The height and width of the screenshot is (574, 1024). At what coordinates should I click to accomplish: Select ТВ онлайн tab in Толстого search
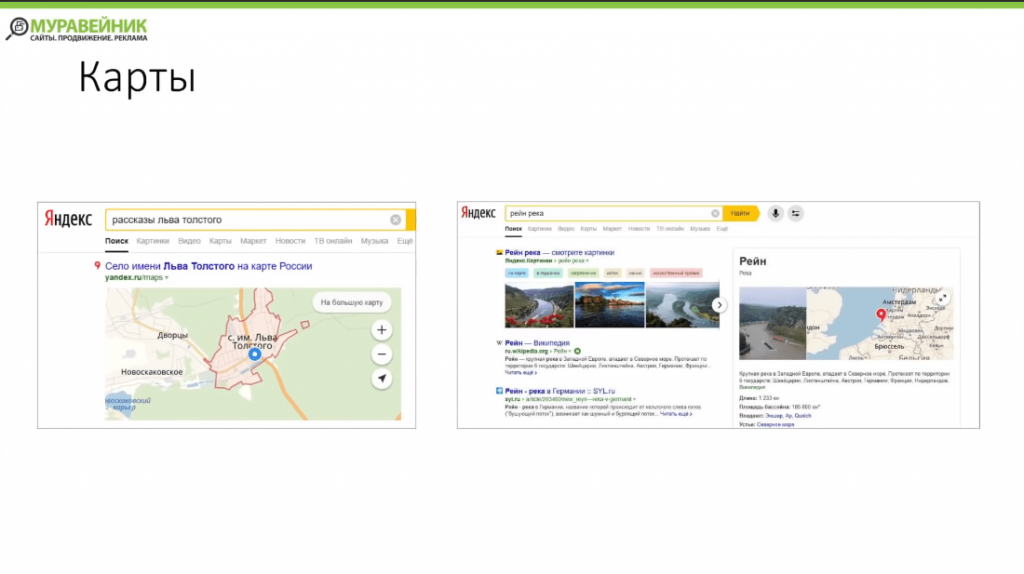pyautogui.click(x=333, y=241)
